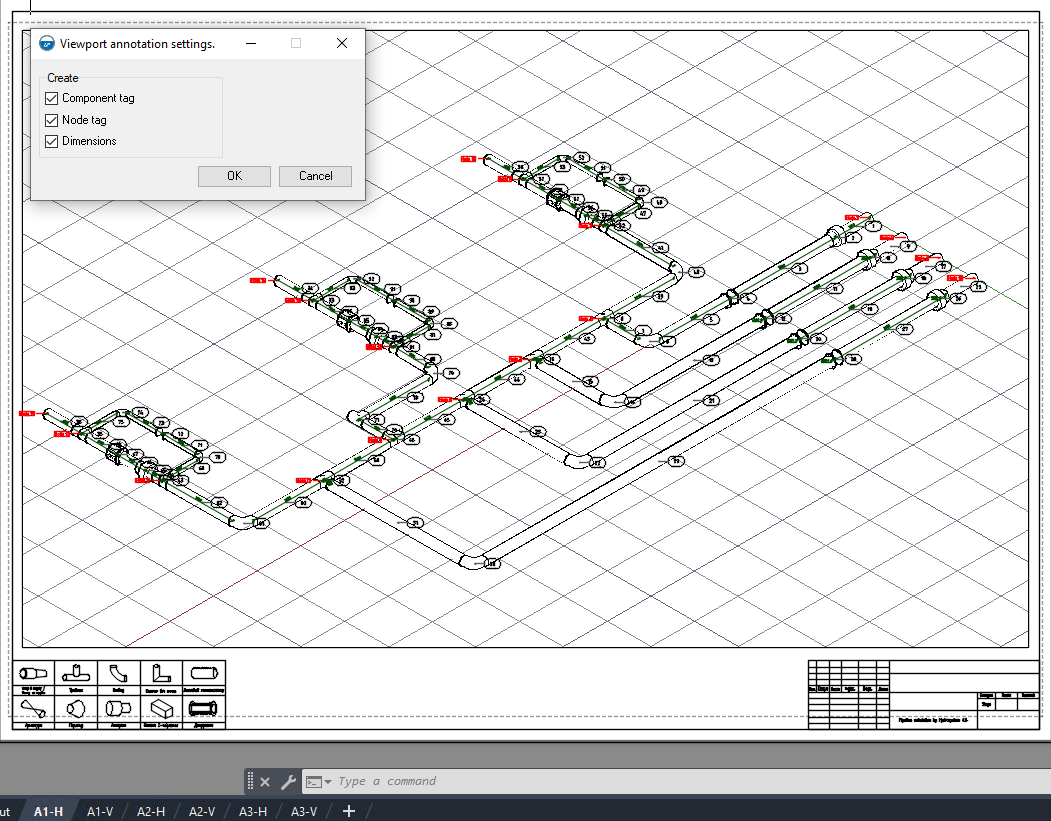Click the Type a command input field
The height and width of the screenshot is (821, 1051).
[x=500, y=782]
